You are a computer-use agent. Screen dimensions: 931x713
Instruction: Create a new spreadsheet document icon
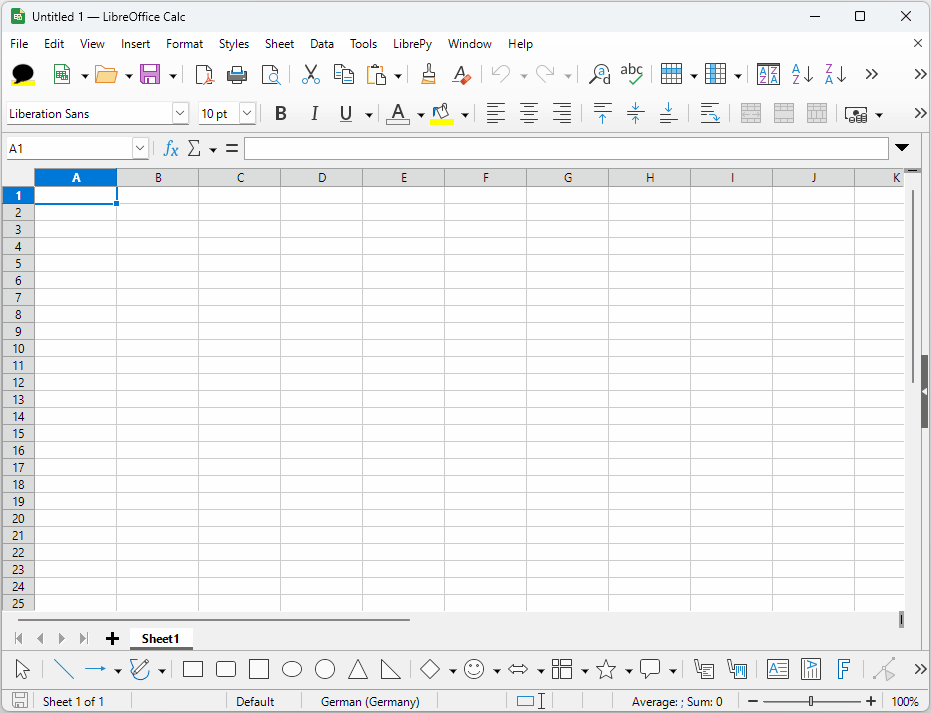[x=62, y=74]
